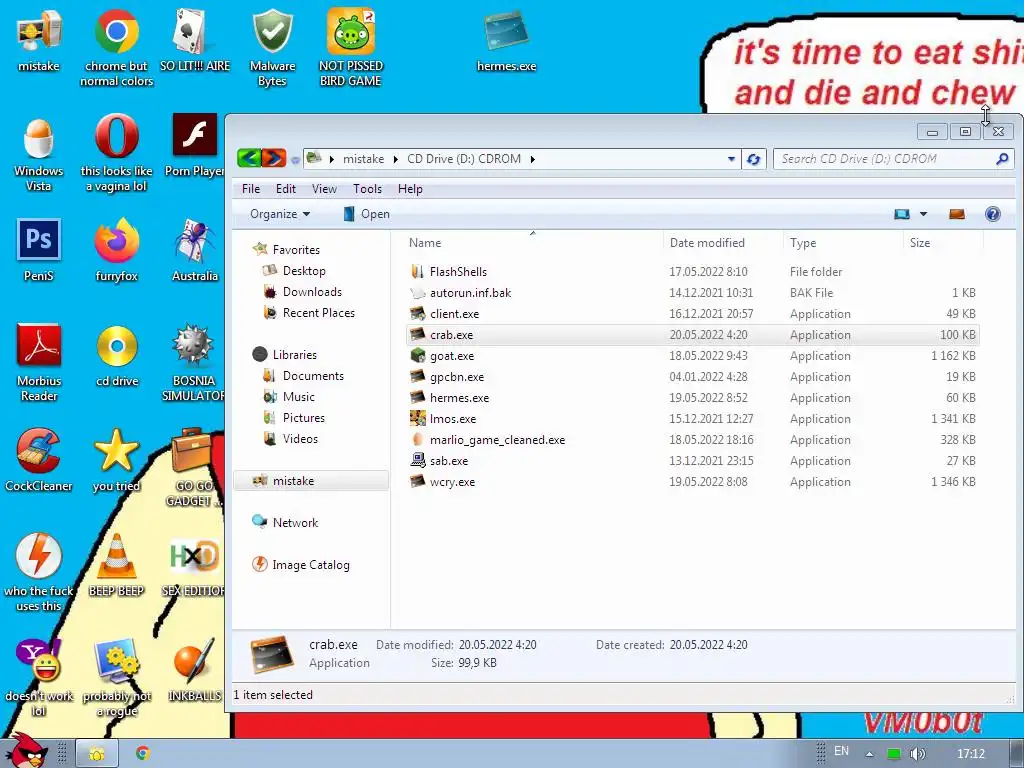
Task: Open the recent pages dropdown near navigation arrows
Action: [295, 160]
